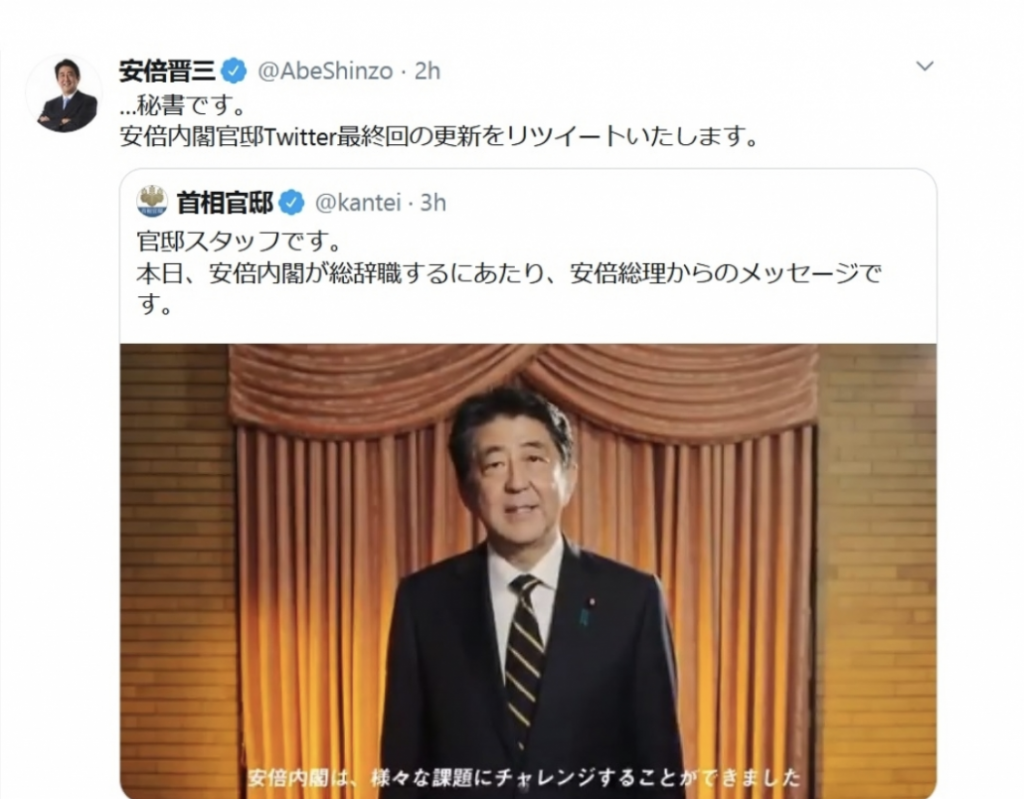Open the 2h timestamp of tweet
The height and width of the screenshot is (799, 1024).
pyautogui.click(x=428, y=71)
